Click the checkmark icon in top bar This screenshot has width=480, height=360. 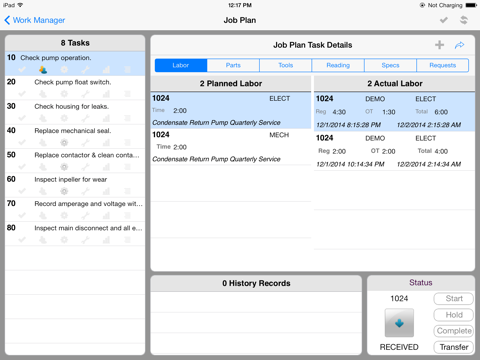click(x=444, y=20)
